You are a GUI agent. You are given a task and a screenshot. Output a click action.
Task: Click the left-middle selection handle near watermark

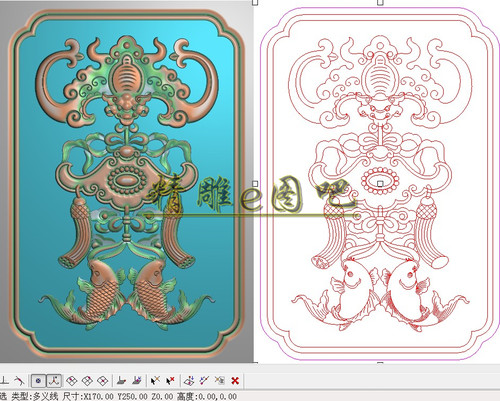(x=255, y=184)
